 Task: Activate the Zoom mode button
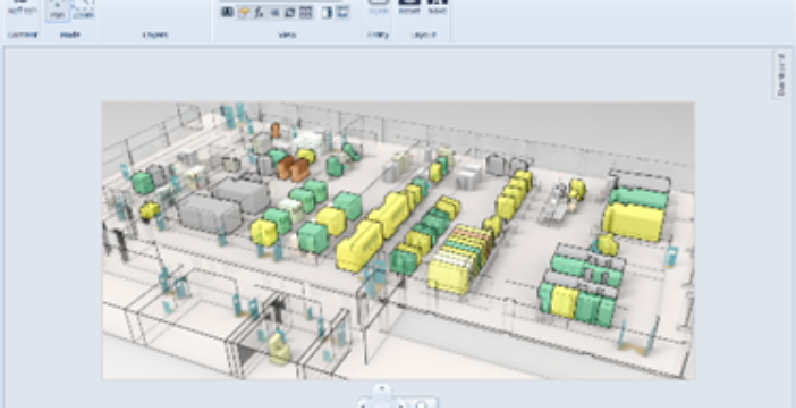coord(83,12)
